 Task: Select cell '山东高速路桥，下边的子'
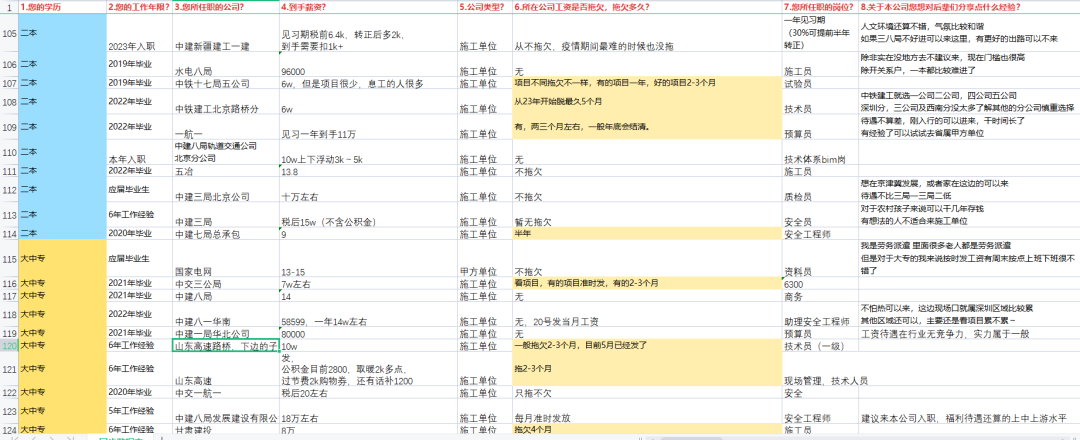tap(225, 346)
